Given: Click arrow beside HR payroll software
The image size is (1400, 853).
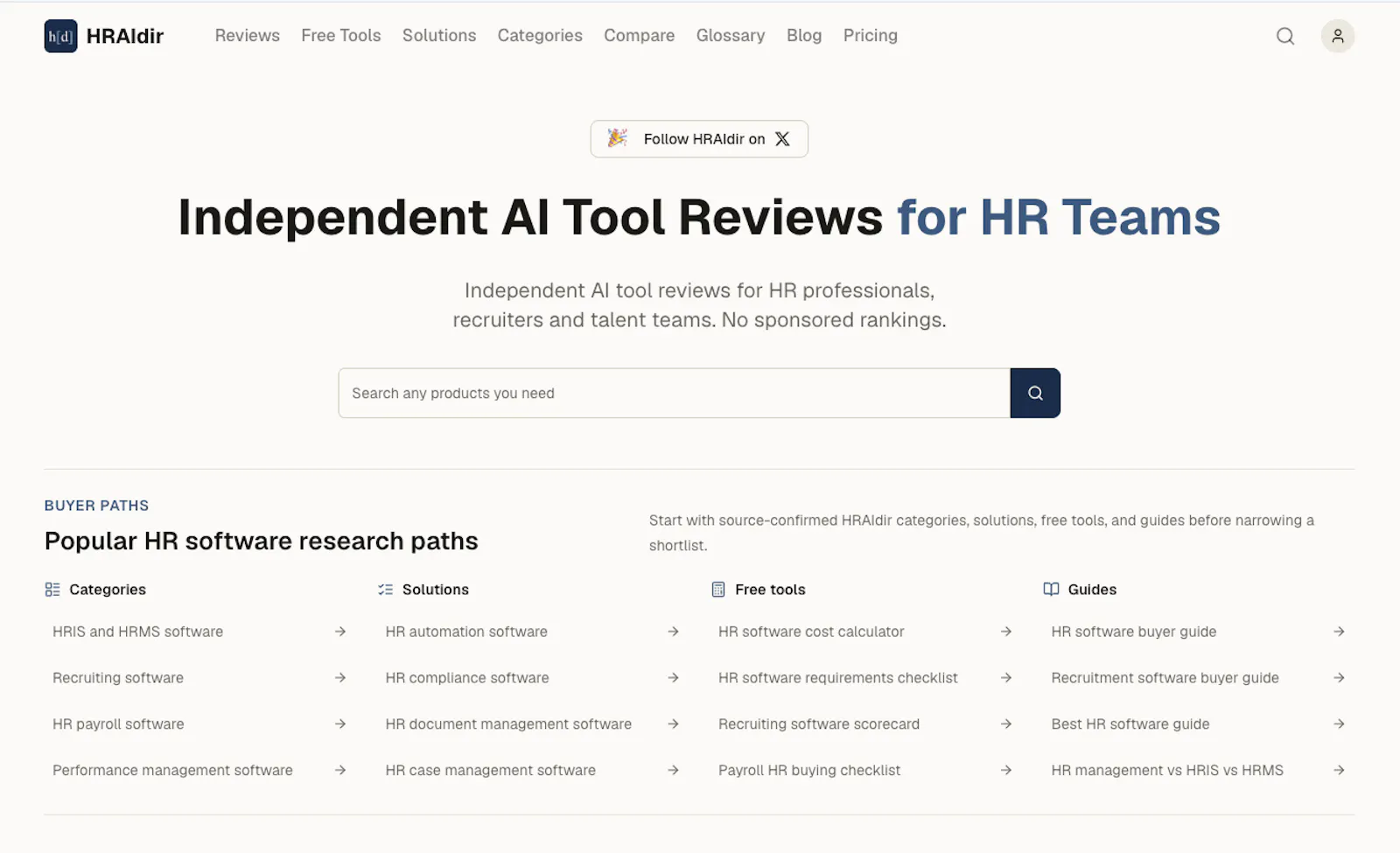Looking at the screenshot, I should 340,724.
